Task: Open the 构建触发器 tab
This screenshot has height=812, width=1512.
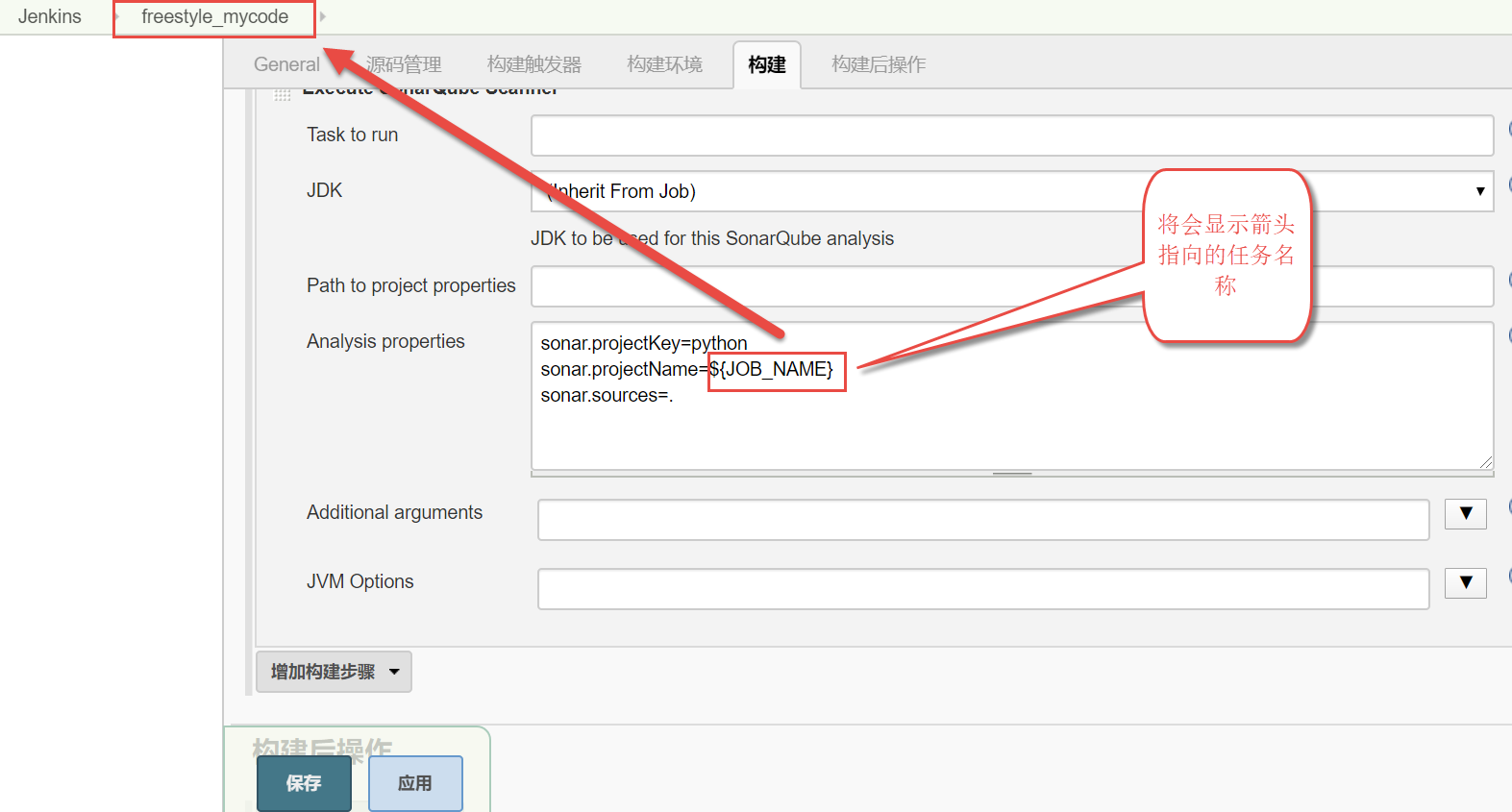Action: (534, 64)
